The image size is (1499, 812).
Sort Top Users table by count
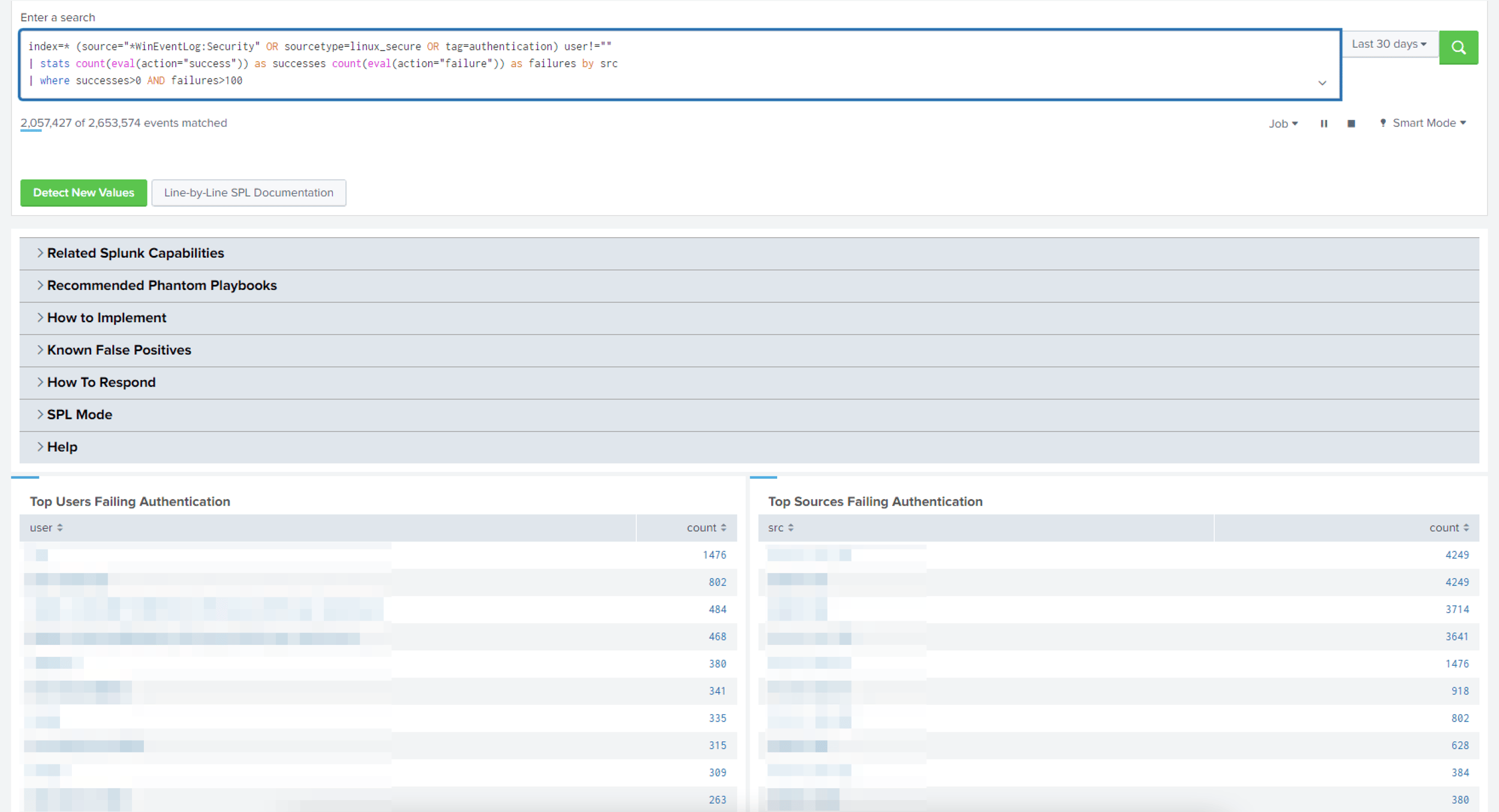point(704,527)
